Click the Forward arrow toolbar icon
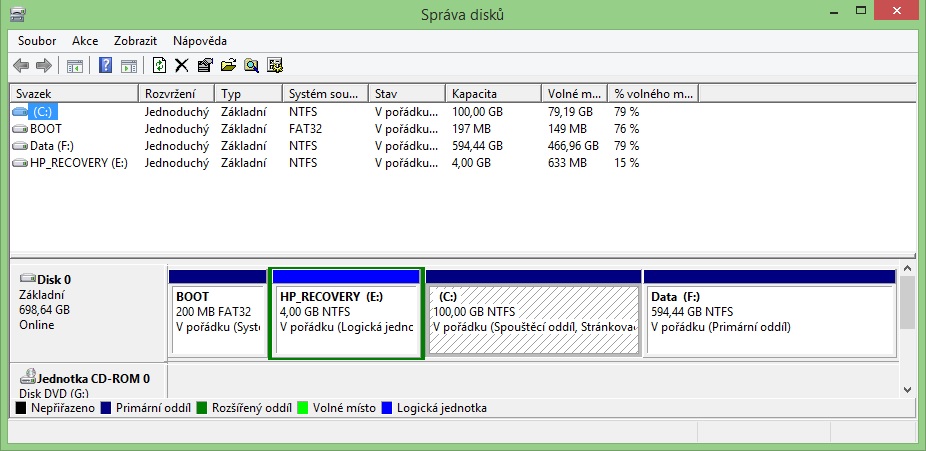Image resolution: width=926 pixels, height=451 pixels. tap(44, 66)
